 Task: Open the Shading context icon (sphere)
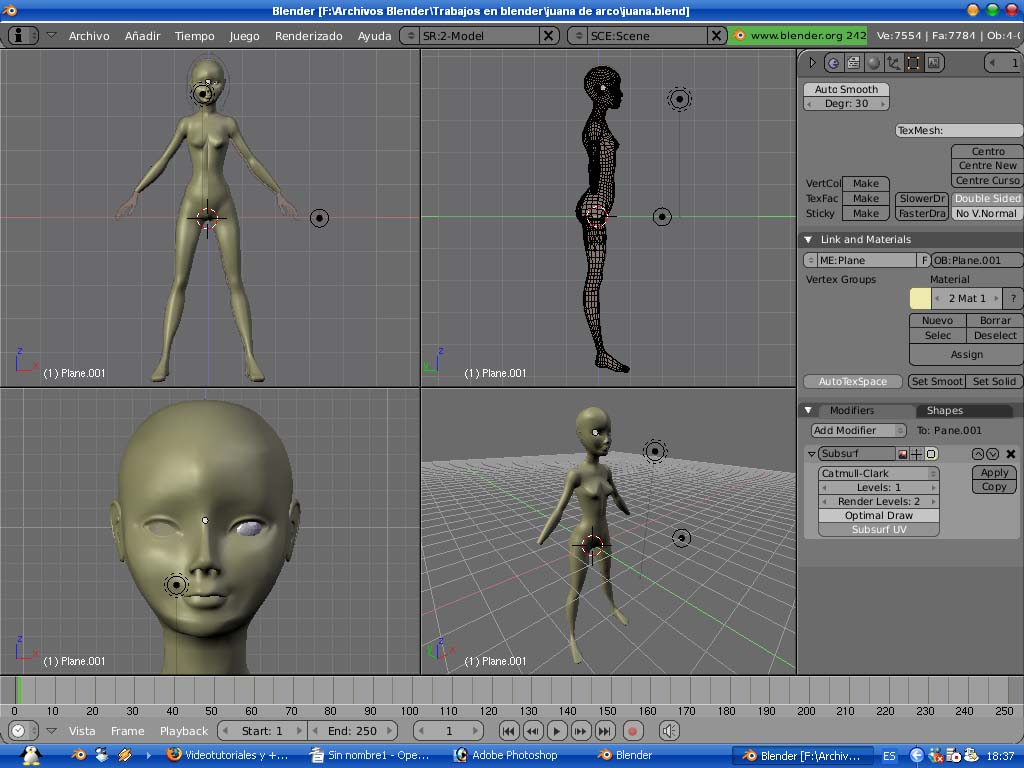click(873, 63)
